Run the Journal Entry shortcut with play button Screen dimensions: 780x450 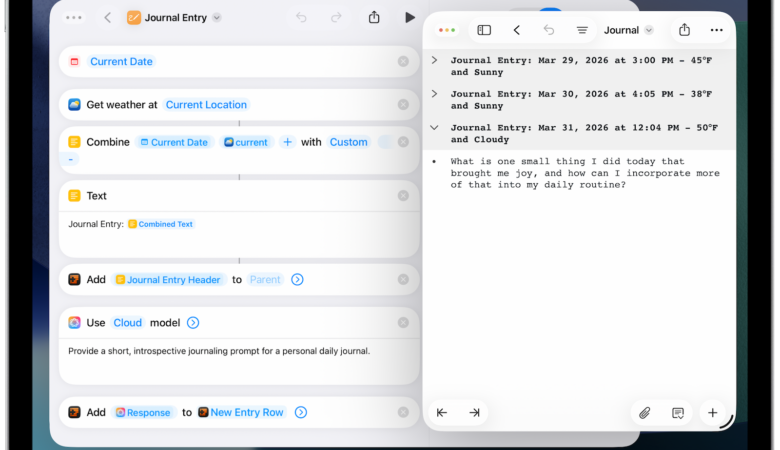tap(409, 17)
